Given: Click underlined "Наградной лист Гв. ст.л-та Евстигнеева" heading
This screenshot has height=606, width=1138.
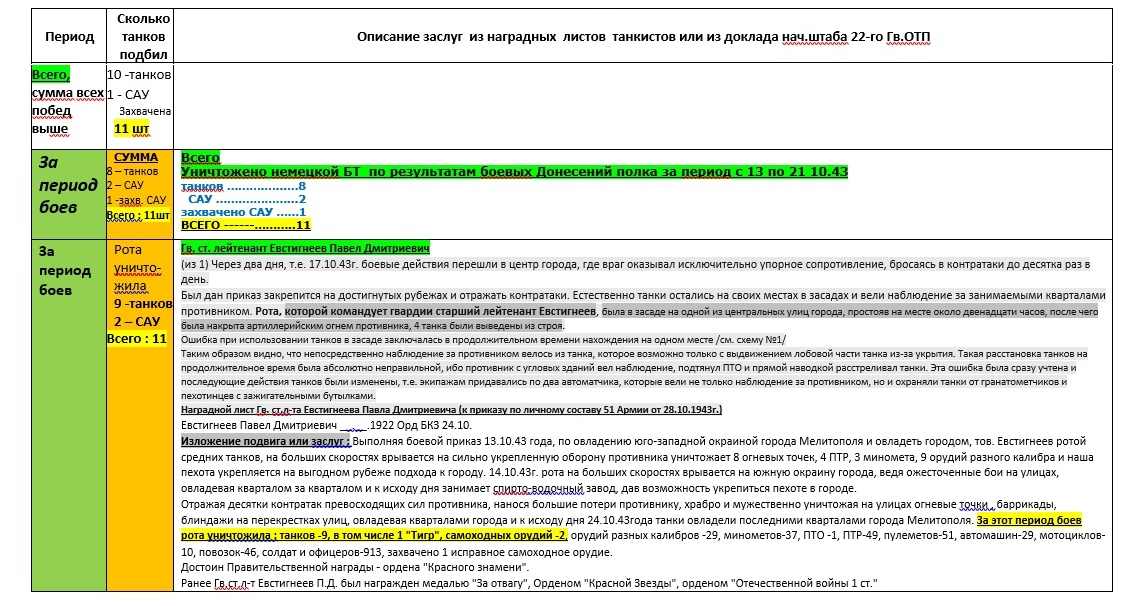Looking at the screenshot, I should (451, 409).
